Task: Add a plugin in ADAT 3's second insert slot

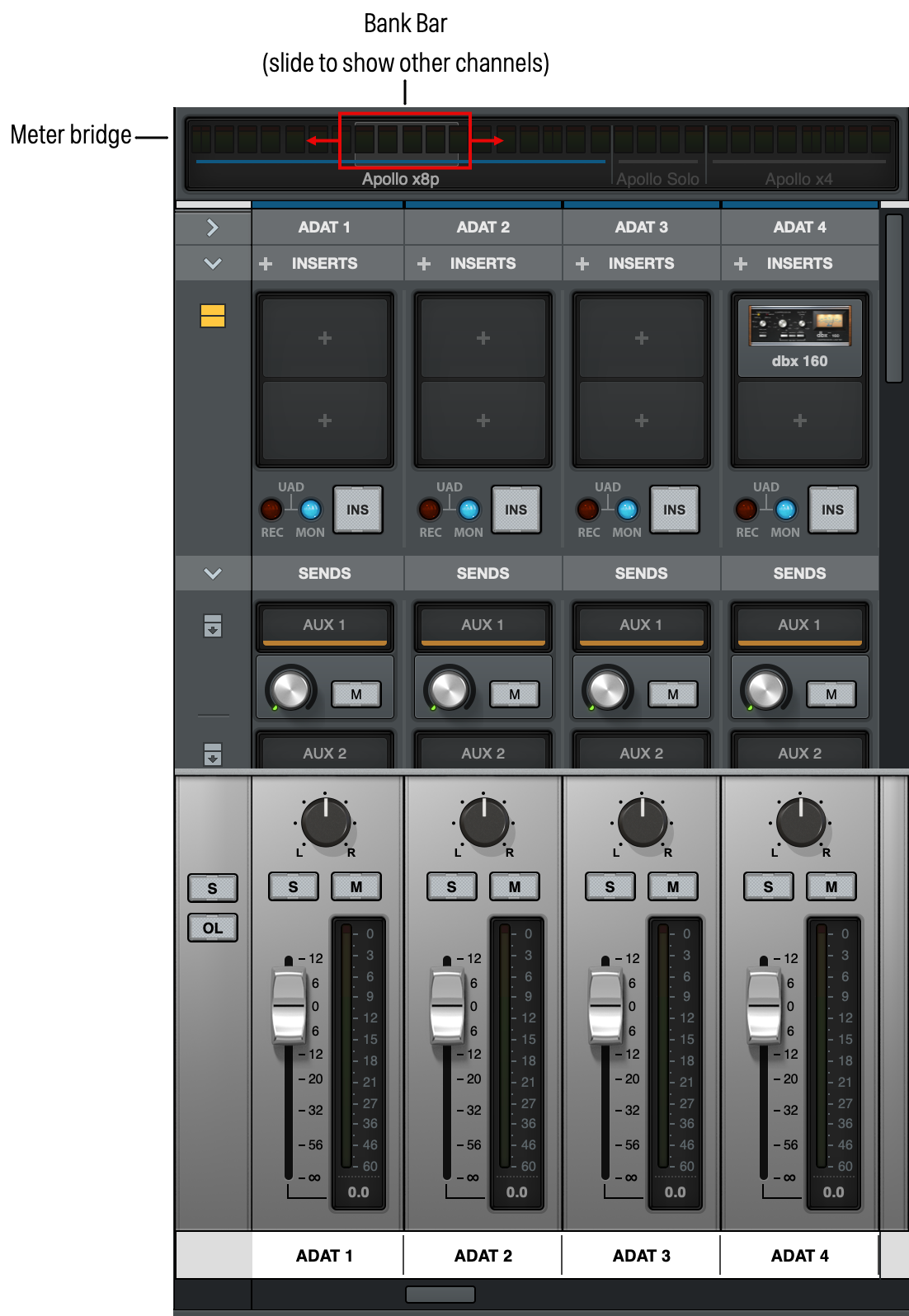Action: [x=642, y=421]
